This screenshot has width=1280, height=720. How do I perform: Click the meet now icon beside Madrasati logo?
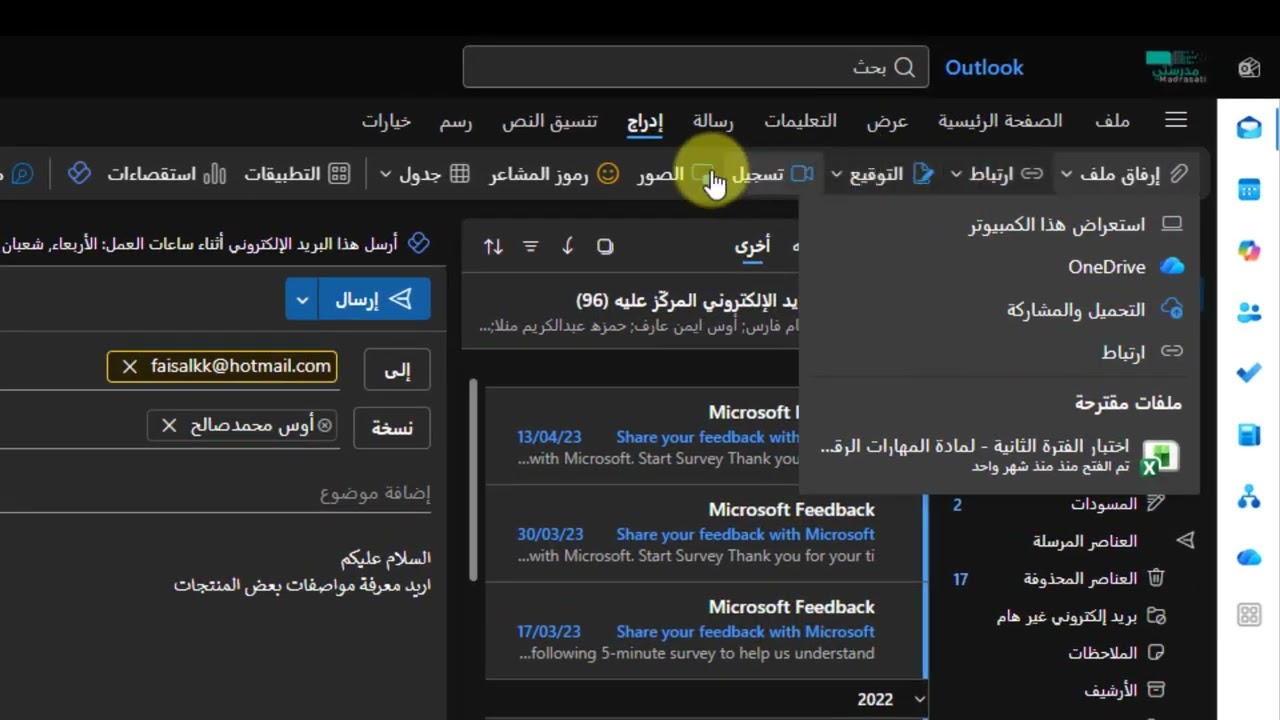[1249, 68]
